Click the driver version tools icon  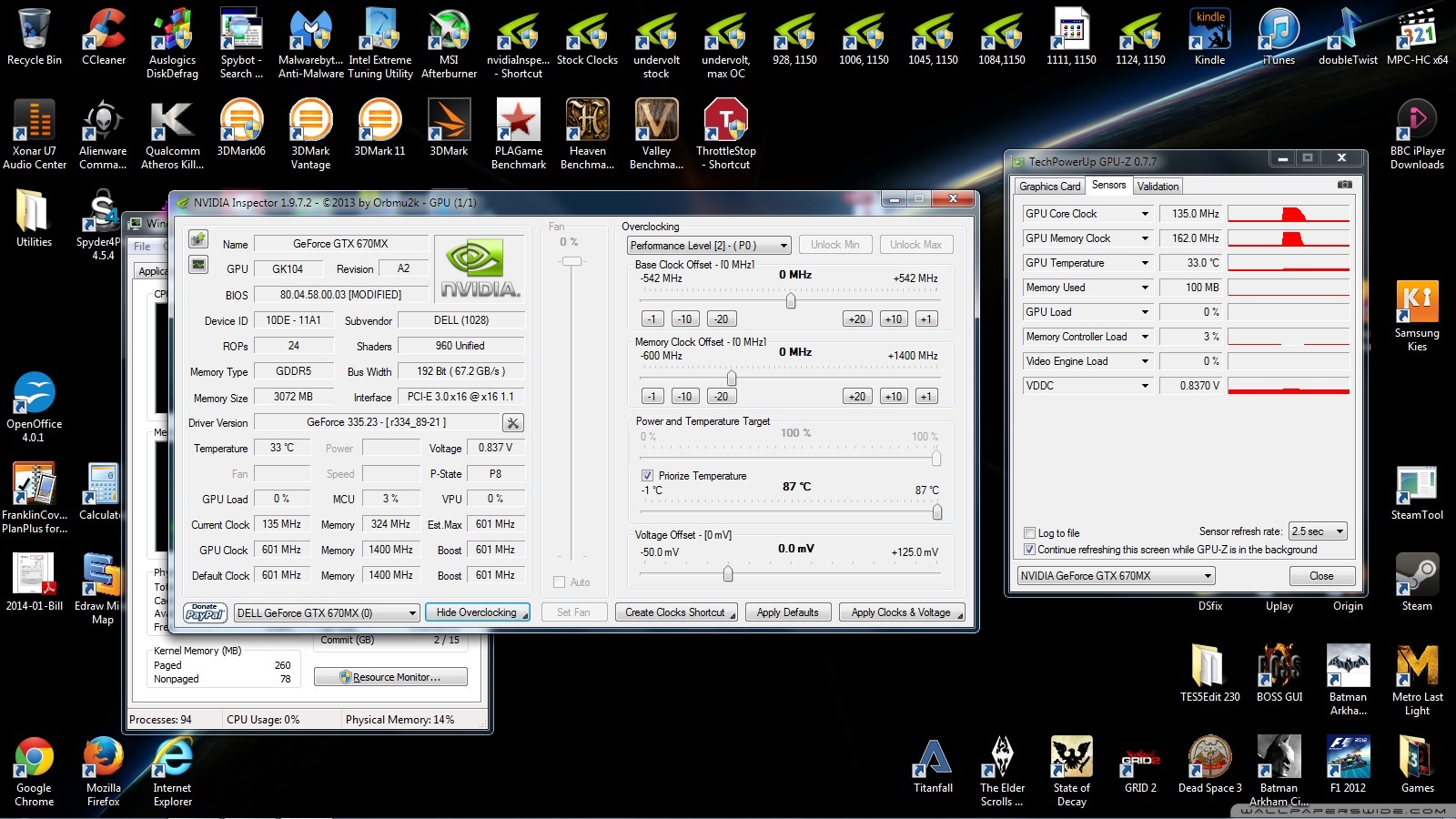(513, 422)
